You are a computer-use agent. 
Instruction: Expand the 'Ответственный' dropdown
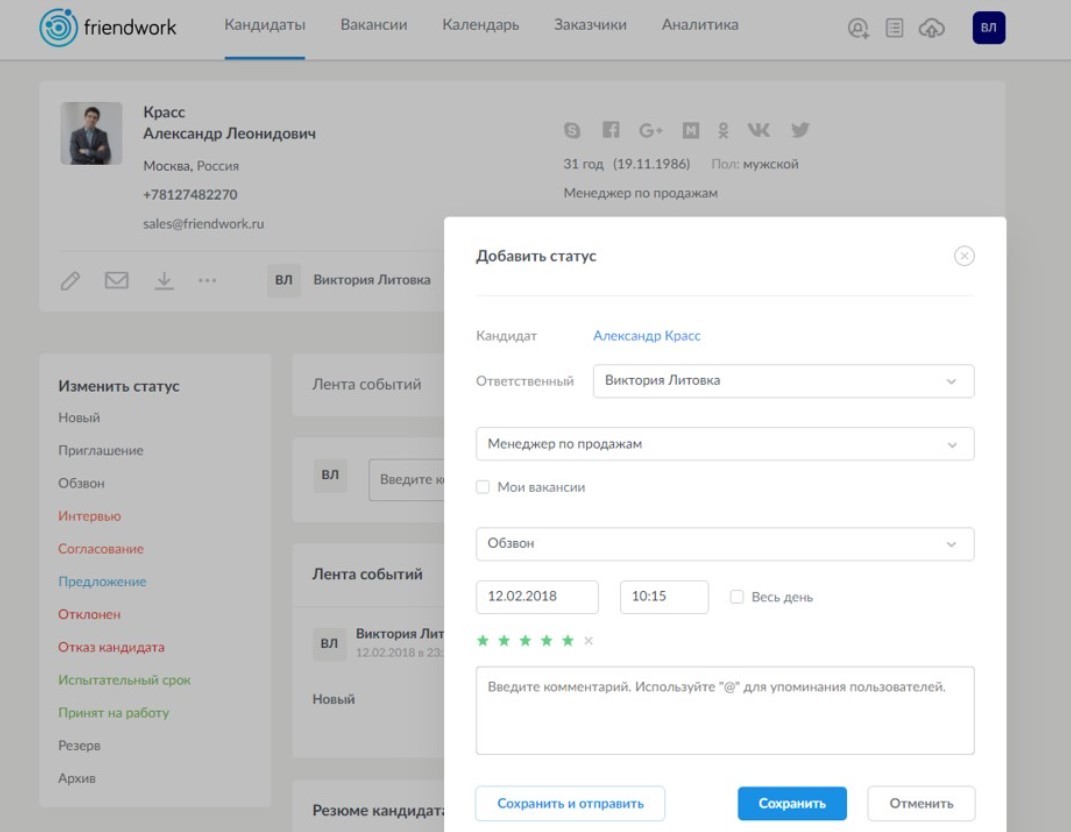pyautogui.click(x=783, y=381)
